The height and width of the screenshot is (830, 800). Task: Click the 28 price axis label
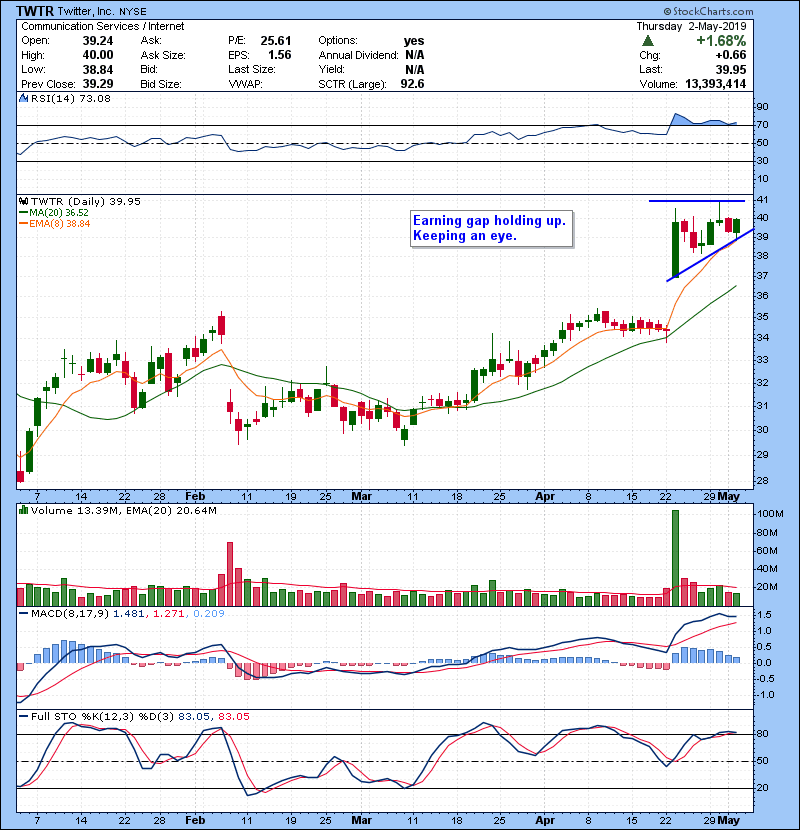coord(762,481)
